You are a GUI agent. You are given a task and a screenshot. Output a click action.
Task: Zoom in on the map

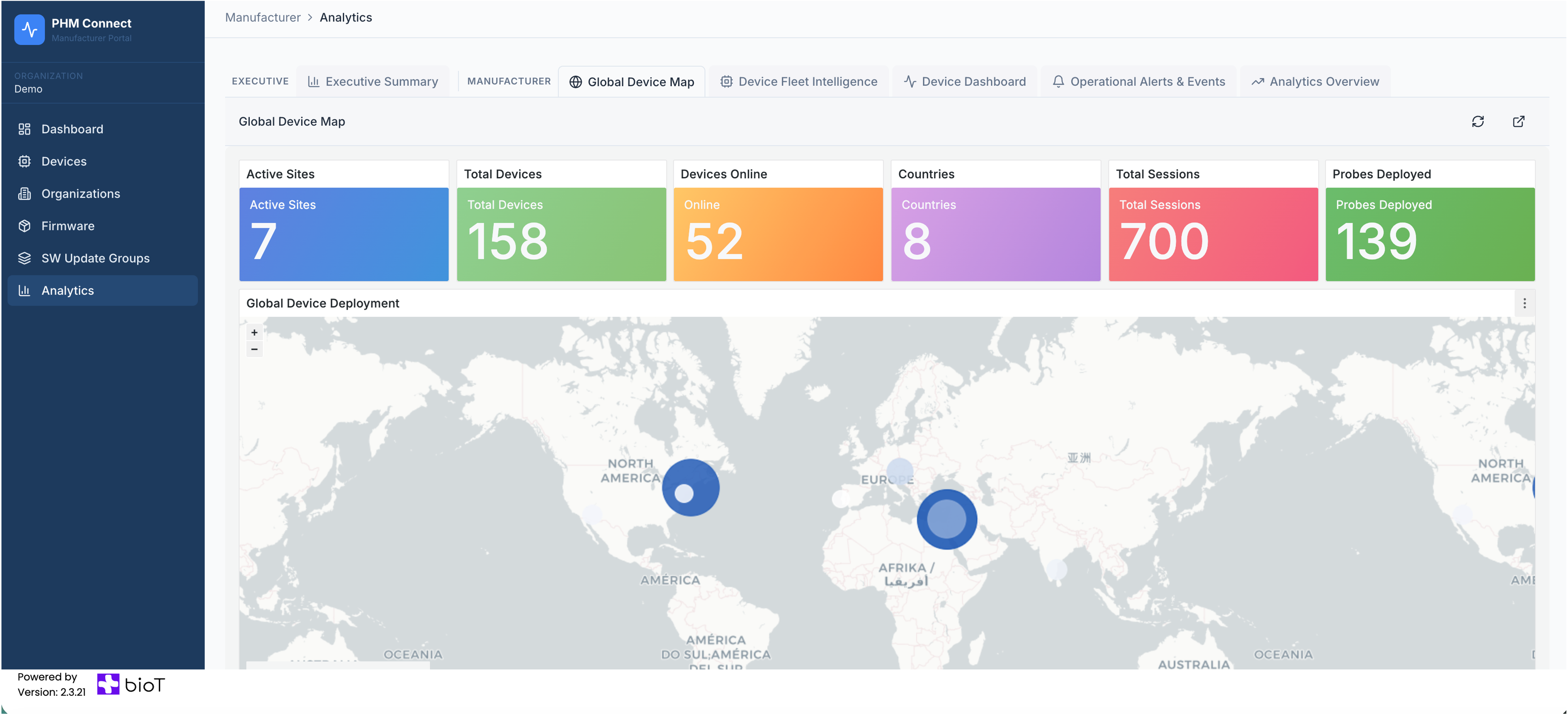(x=254, y=332)
